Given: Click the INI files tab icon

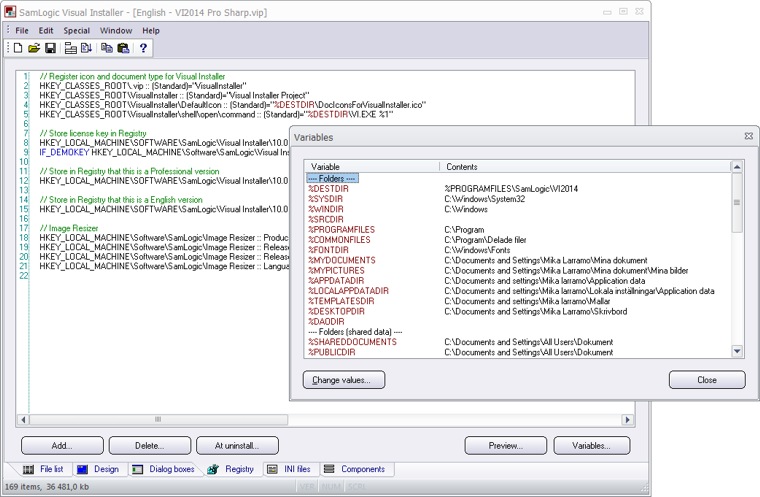Looking at the screenshot, I should click(272, 469).
